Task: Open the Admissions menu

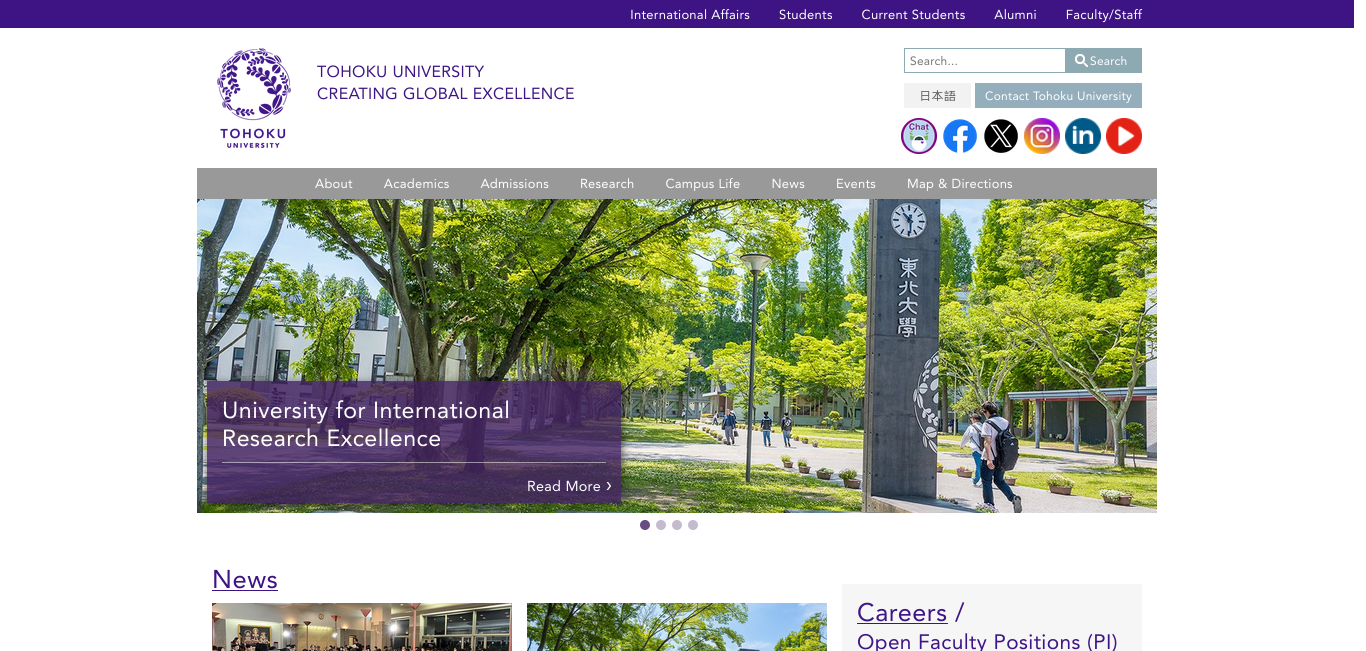Action: pyautogui.click(x=515, y=184)
